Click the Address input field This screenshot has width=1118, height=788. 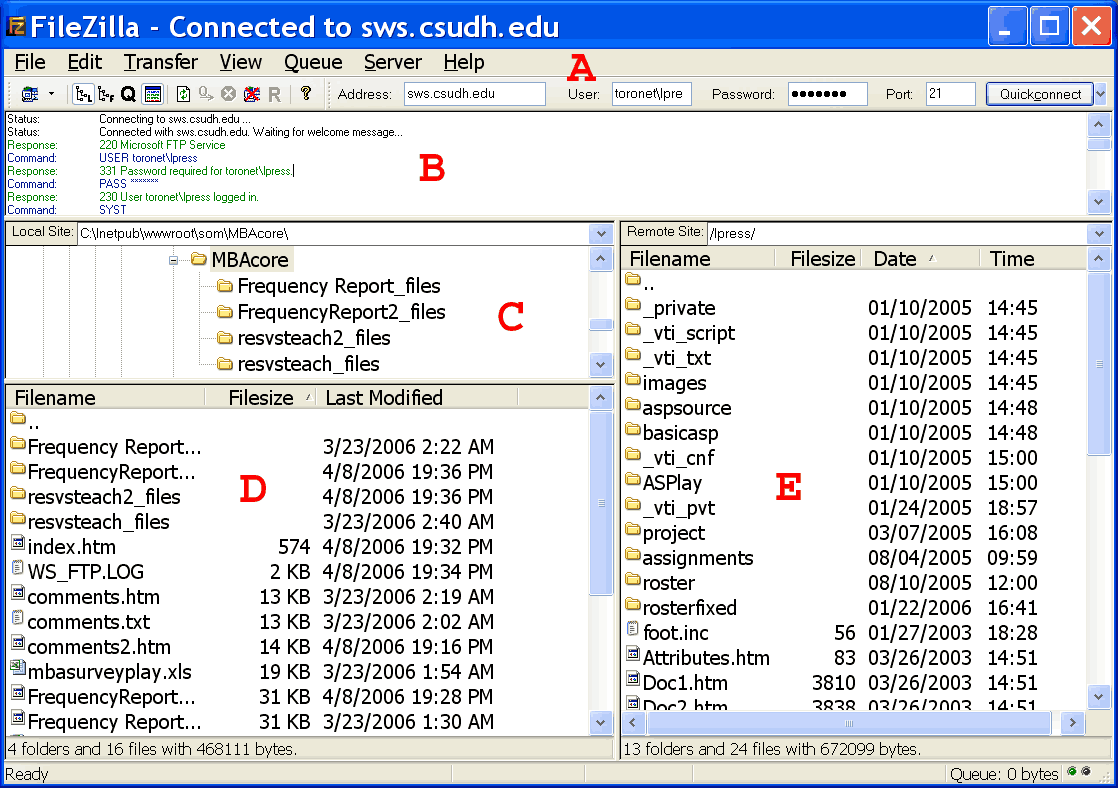pyautogui.click(x=475, y=93)
